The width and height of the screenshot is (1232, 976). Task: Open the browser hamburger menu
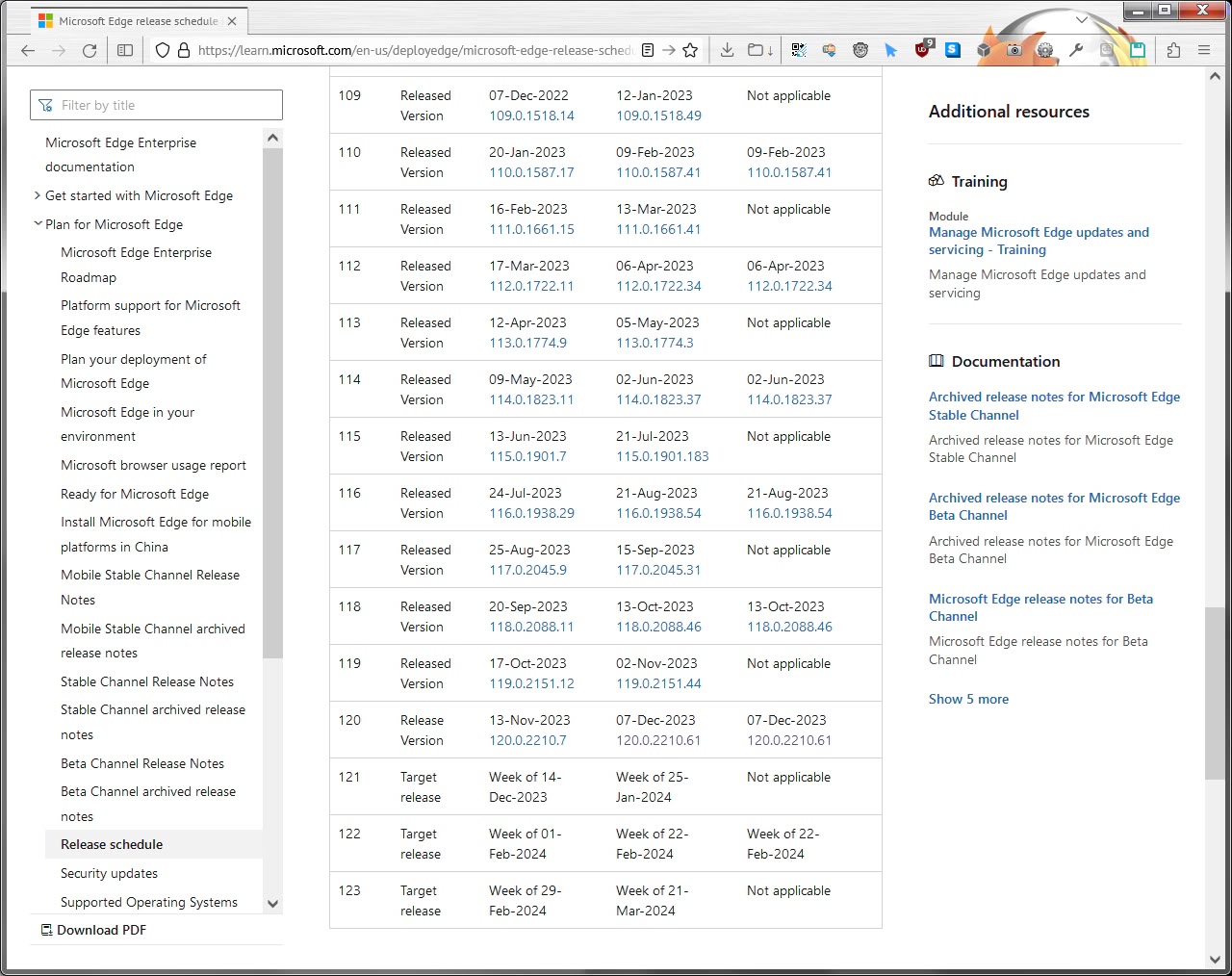1204,50
